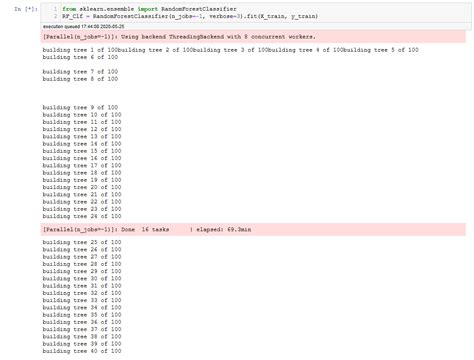This screenshot has height=360, width=474.
Task: Select output line 'building tree 12 of 100'
Action: coord(82,129)
